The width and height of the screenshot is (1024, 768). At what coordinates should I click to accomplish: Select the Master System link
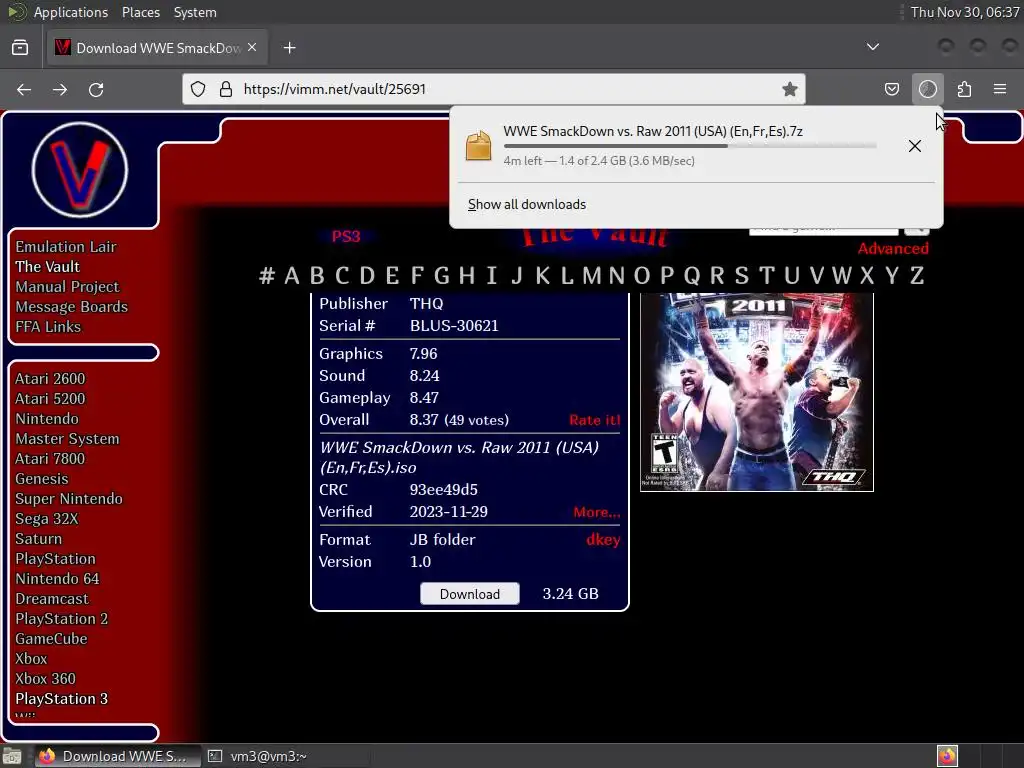click(67, 439)
